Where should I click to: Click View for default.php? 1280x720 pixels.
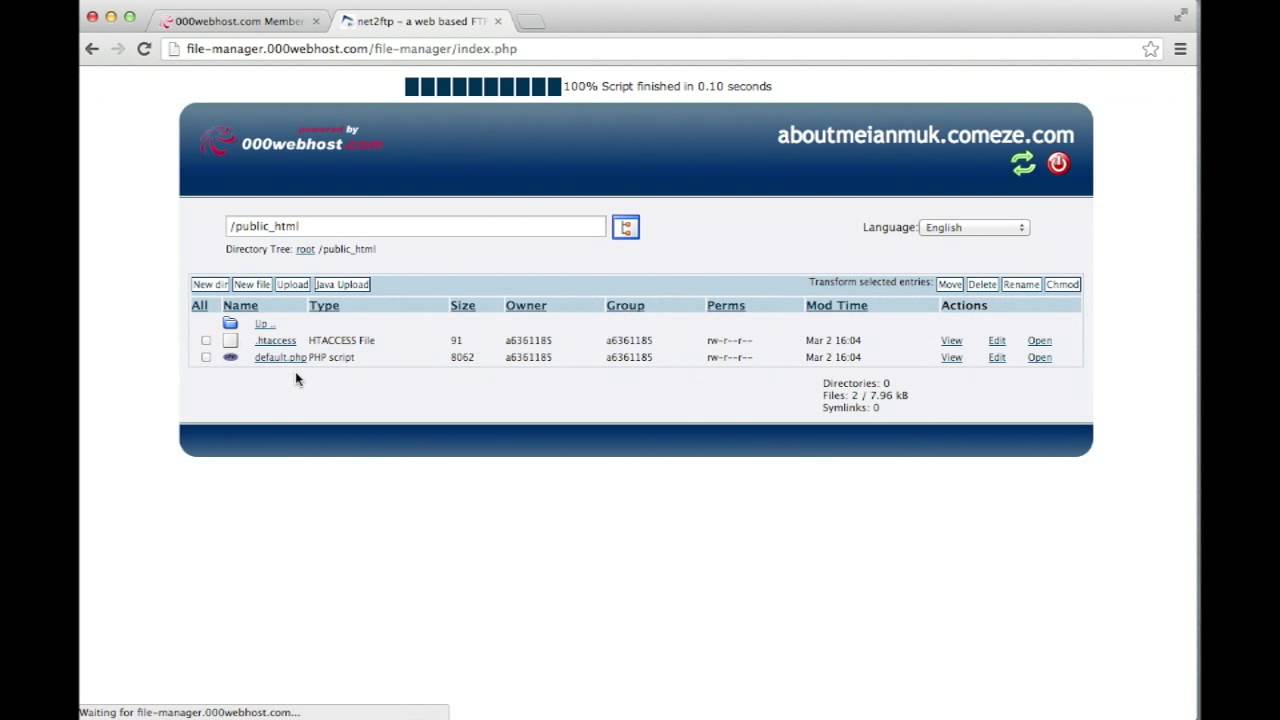coord(951,357)
